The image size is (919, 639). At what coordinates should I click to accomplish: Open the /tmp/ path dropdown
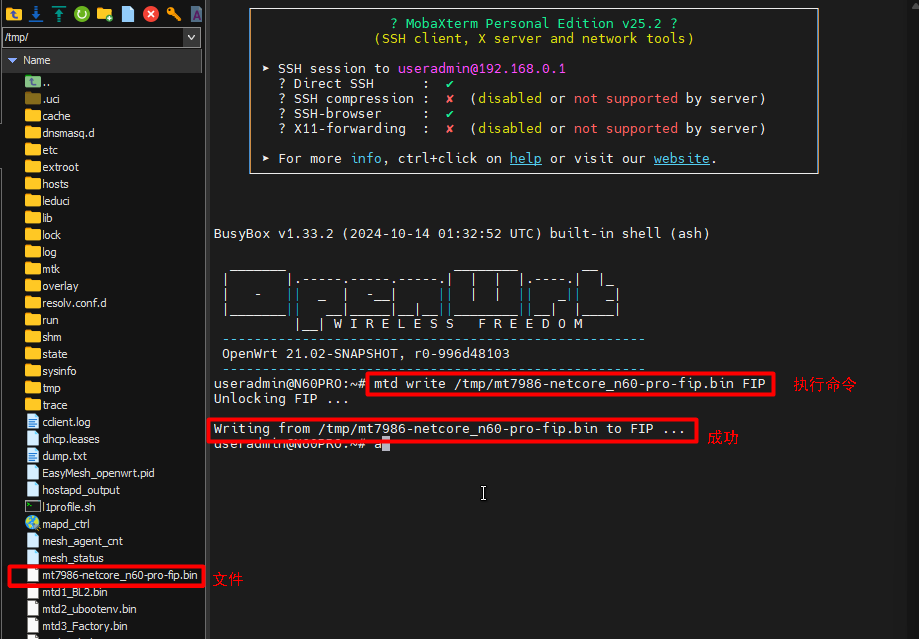click(x=192, y=37)
